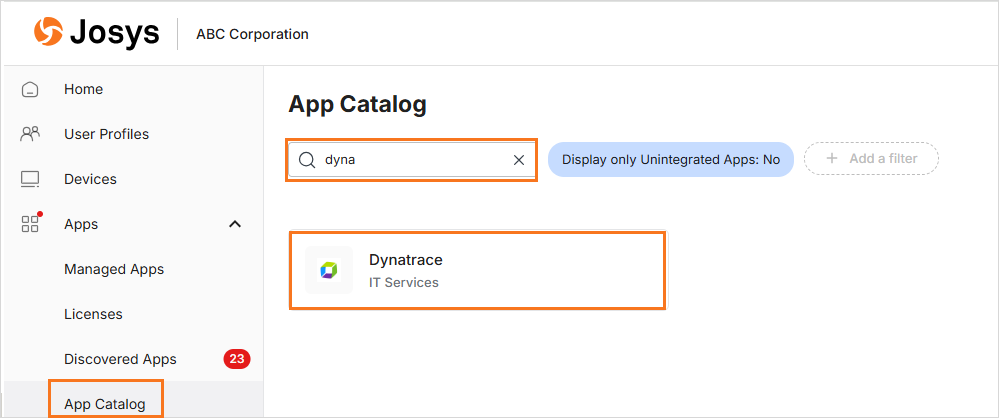999x418 pixels.
Task: Click the plus icon on Add a filter
Action: coord(831,159)
